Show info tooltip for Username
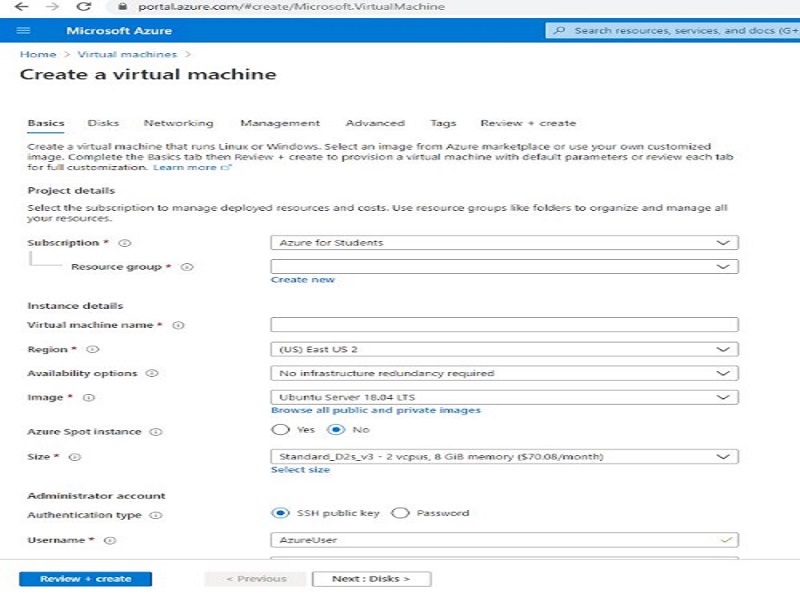This screenshot has width=800, height=600. tap(110, 540)
